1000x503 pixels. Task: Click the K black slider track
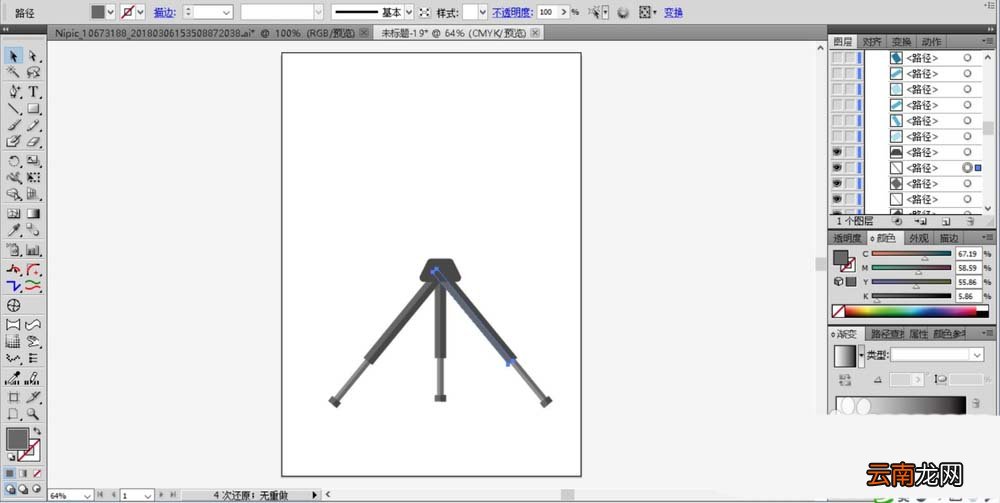point(911,296)
